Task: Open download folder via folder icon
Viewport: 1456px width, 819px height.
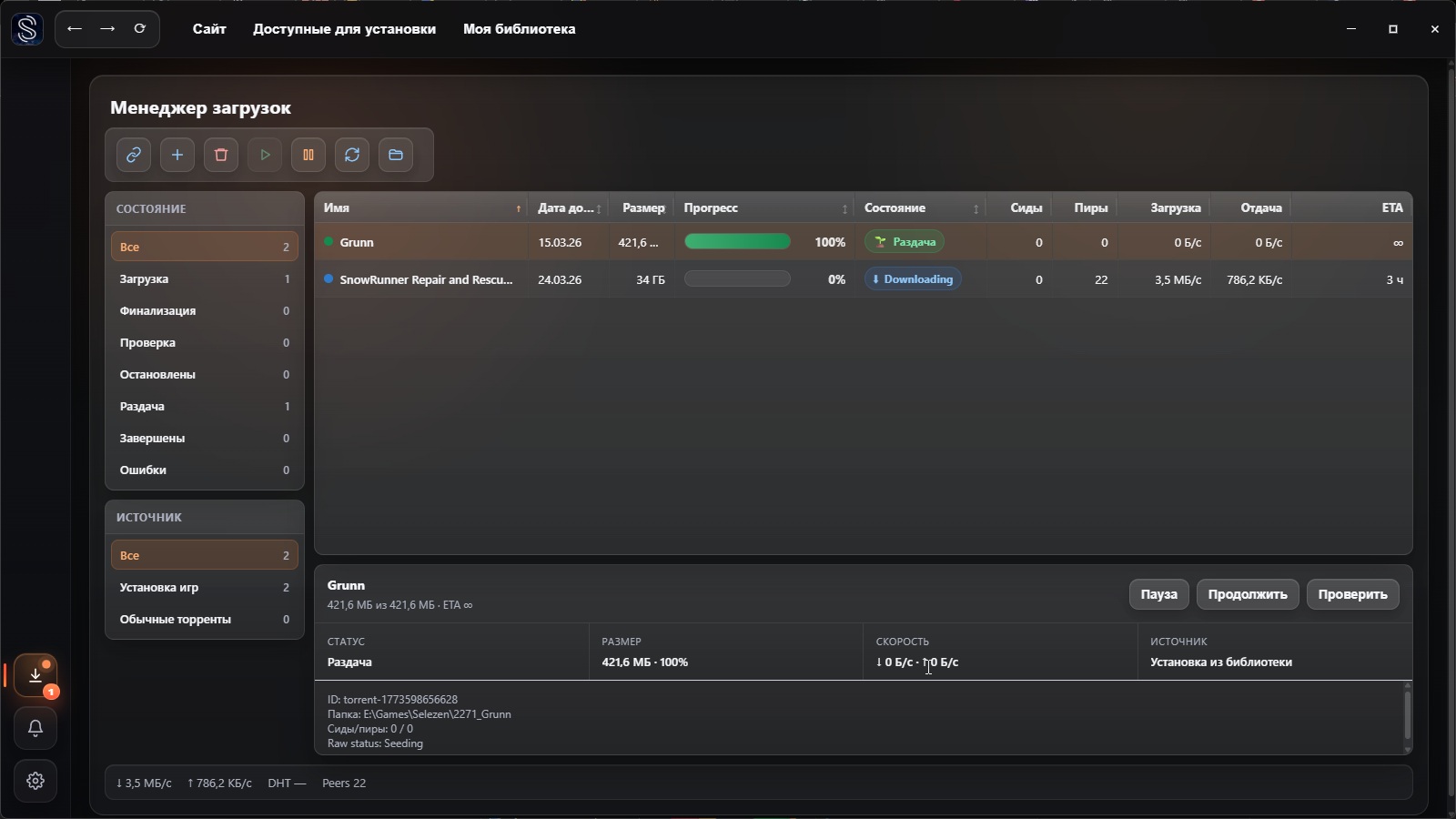Action: click(x=396, y=155)
